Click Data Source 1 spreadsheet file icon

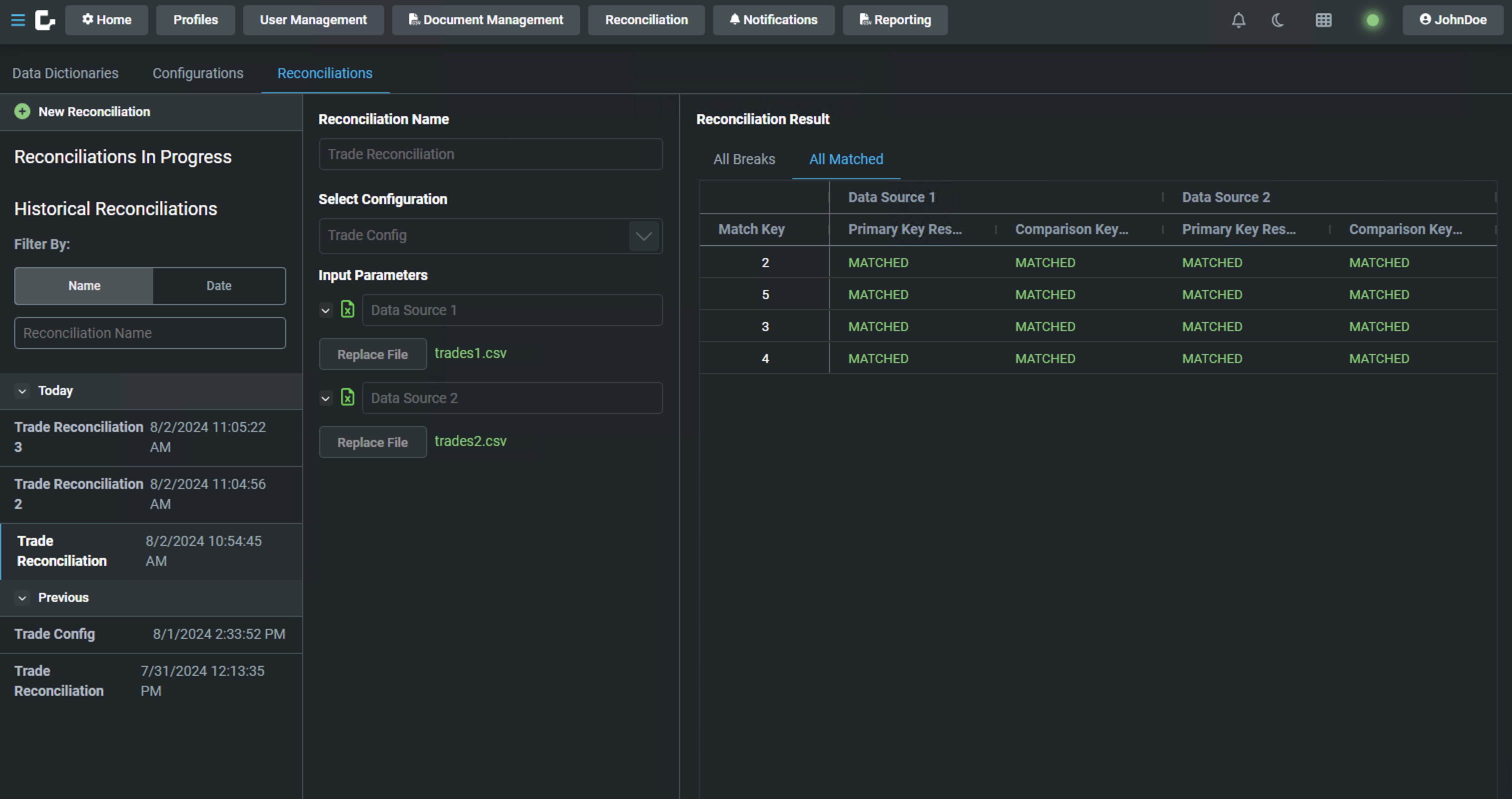pyautogui.click(x=347, y=309)
